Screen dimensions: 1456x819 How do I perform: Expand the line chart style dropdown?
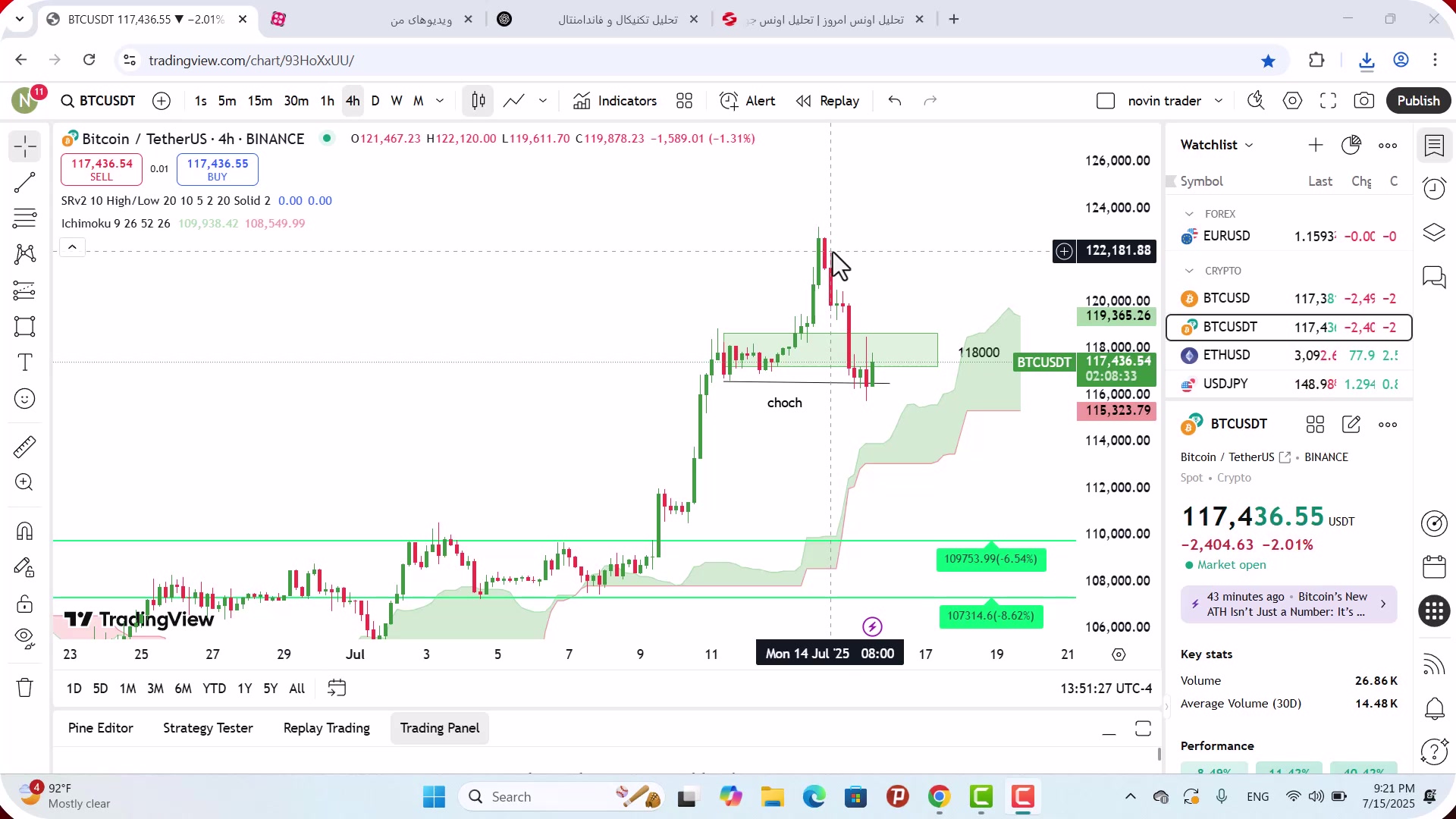point(543,101)
